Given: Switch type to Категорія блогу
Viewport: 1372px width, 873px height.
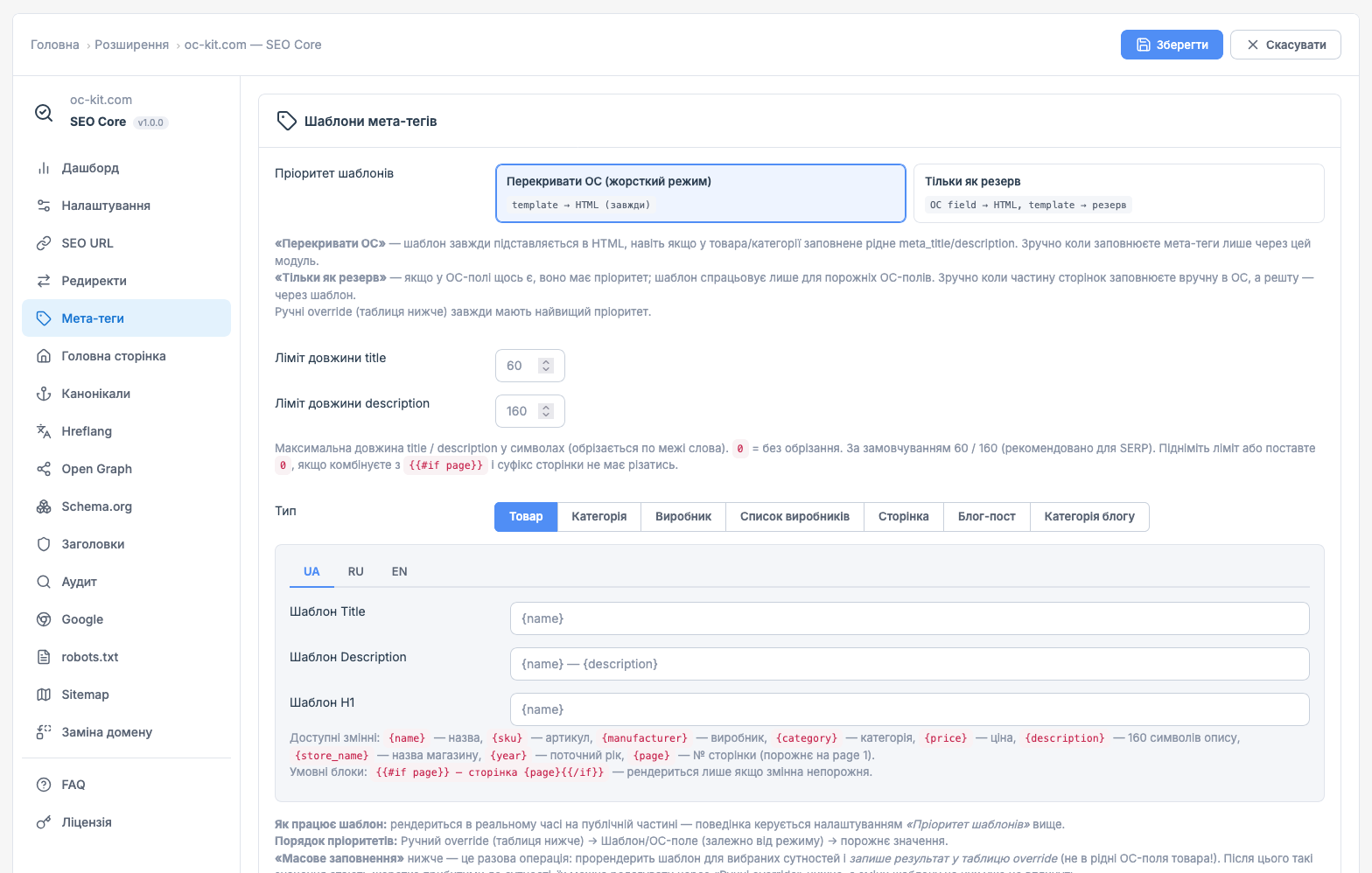Looking at the screenshot, I should (1089, 517).
